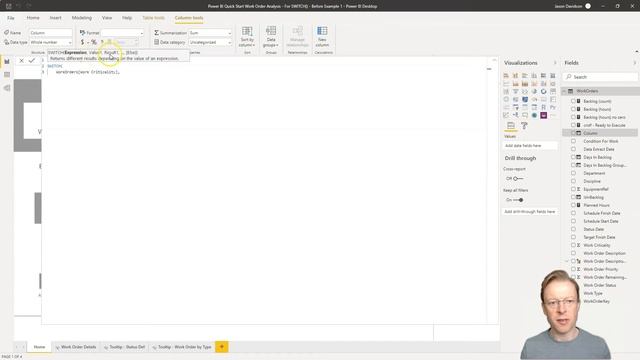Open more visuals ellipsis
Image resolution: width=640 pixels, height=360 pixels.
[553, 116]
